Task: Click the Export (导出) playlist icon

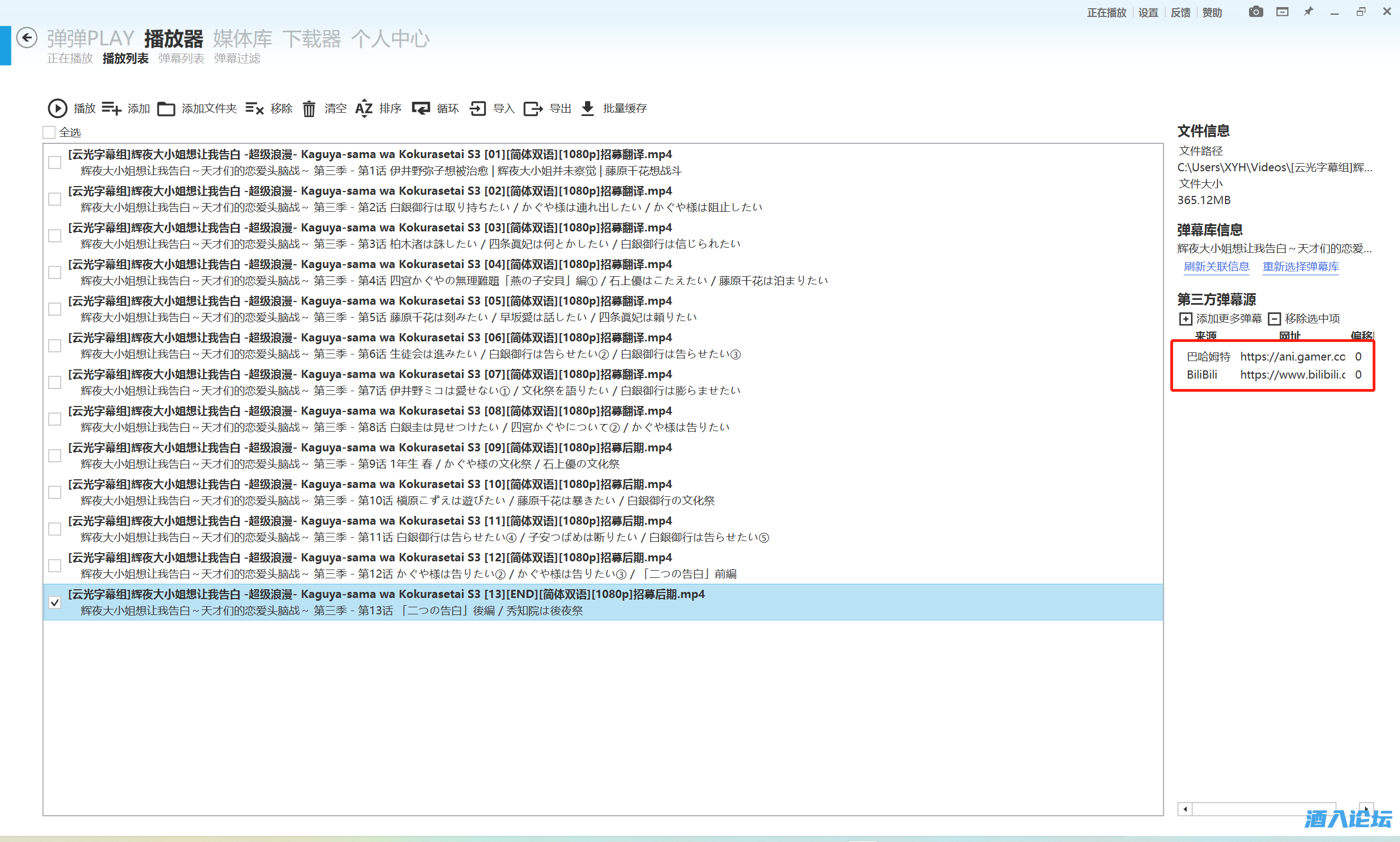Action: (x=533, y=108)
